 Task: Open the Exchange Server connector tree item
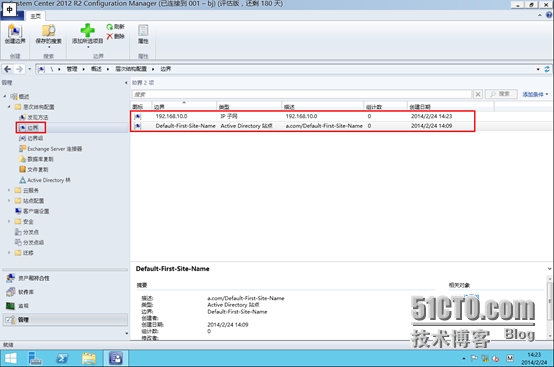click(51, 149)
